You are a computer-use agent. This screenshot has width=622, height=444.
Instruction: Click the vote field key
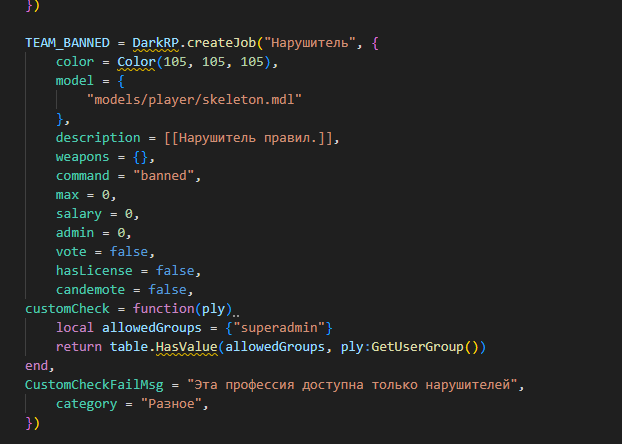(x=71, y=252)
